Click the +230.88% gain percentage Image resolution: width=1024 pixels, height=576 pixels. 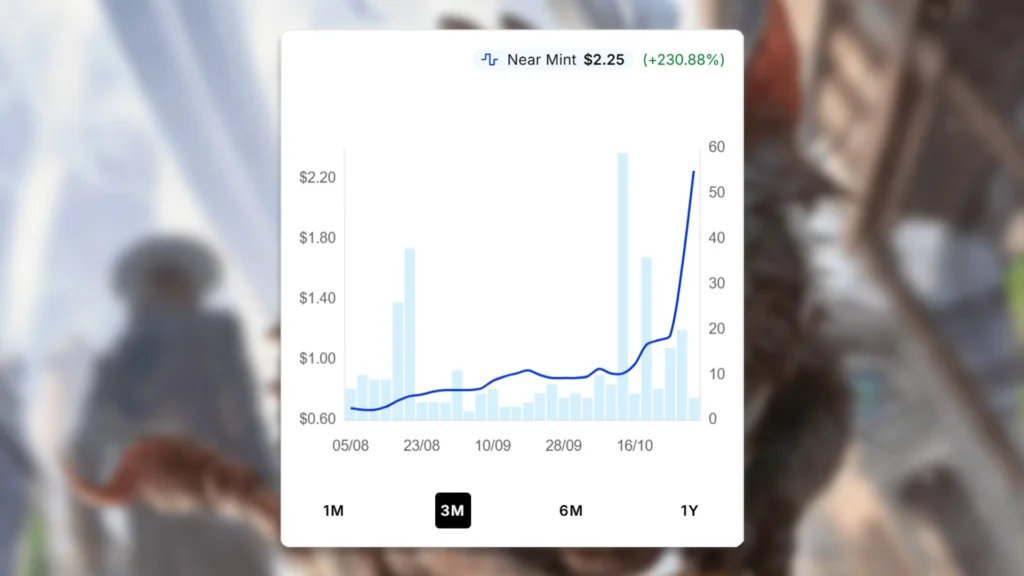(681, 60)
